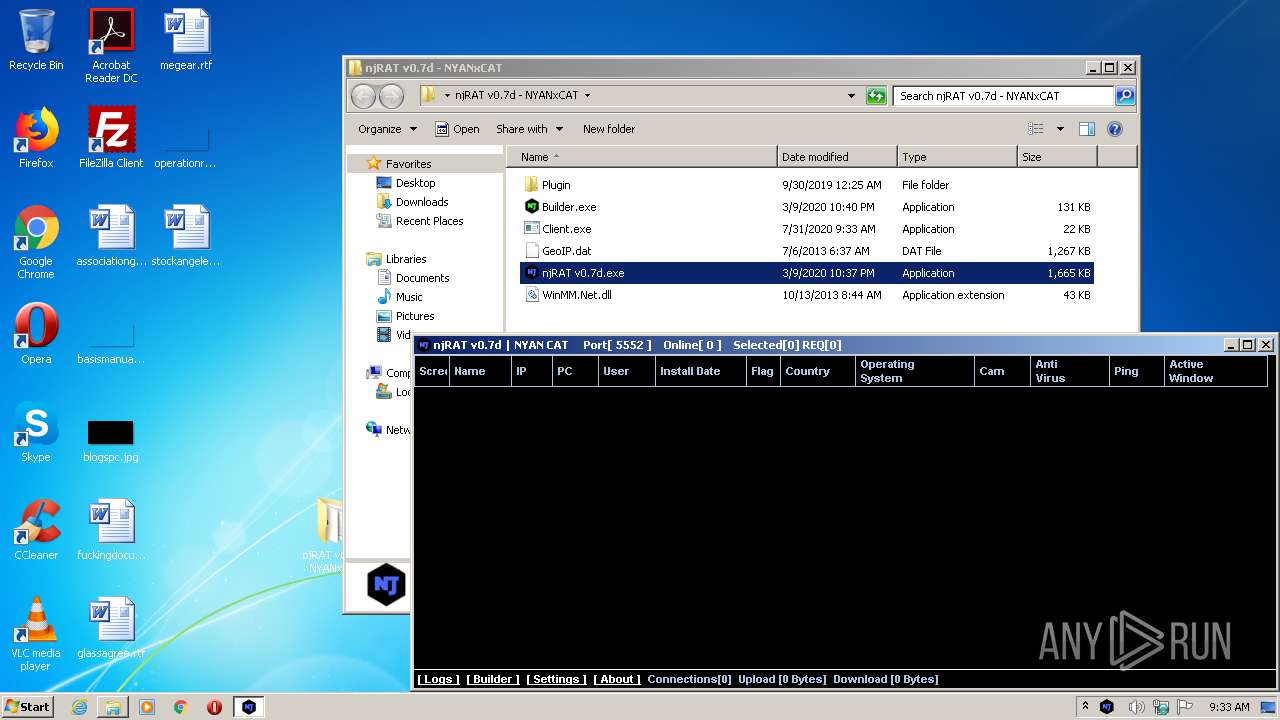This screenshot has height=720, width=1280.
Task: Click the Name column header in njRAT
Action: point(480,371)
